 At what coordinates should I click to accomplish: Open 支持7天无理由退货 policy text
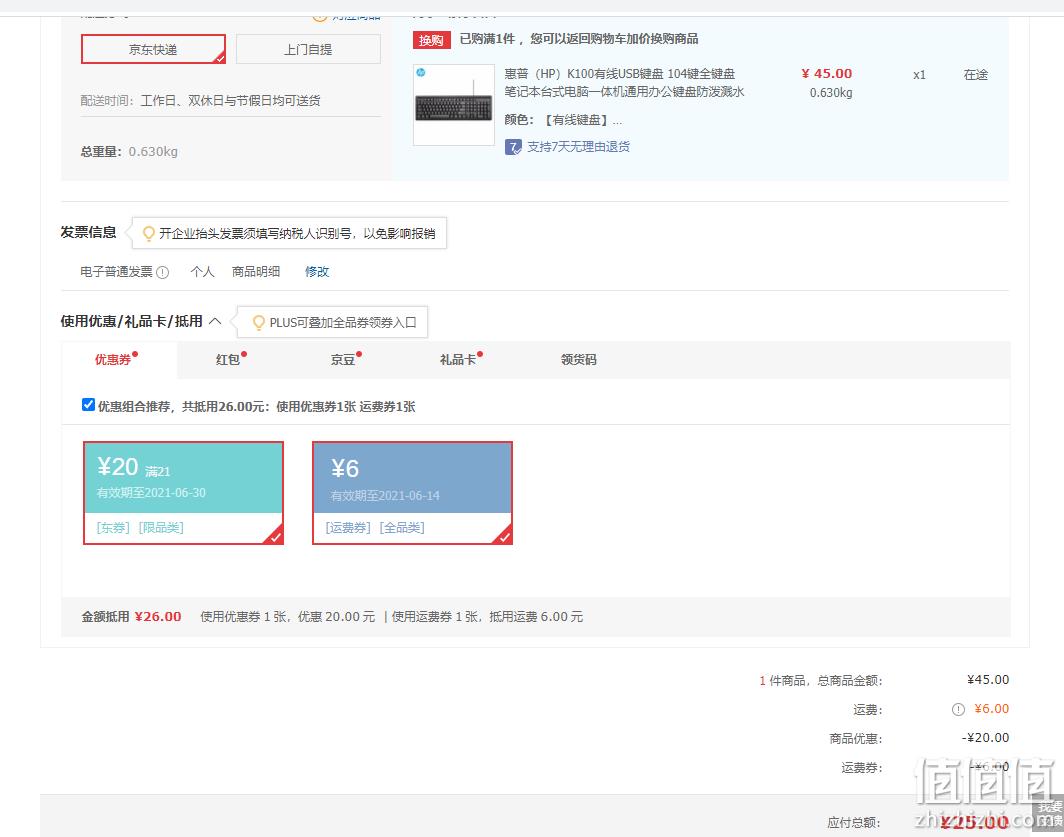pos(579,147)
